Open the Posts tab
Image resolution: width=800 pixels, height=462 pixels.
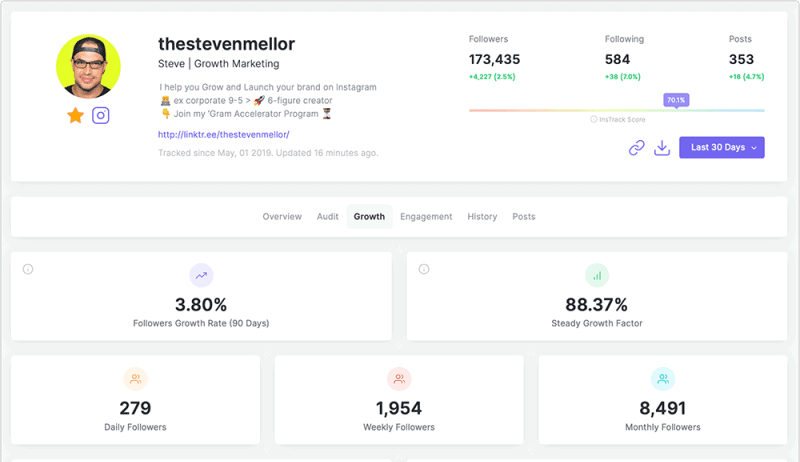click(x=523, y=217)
